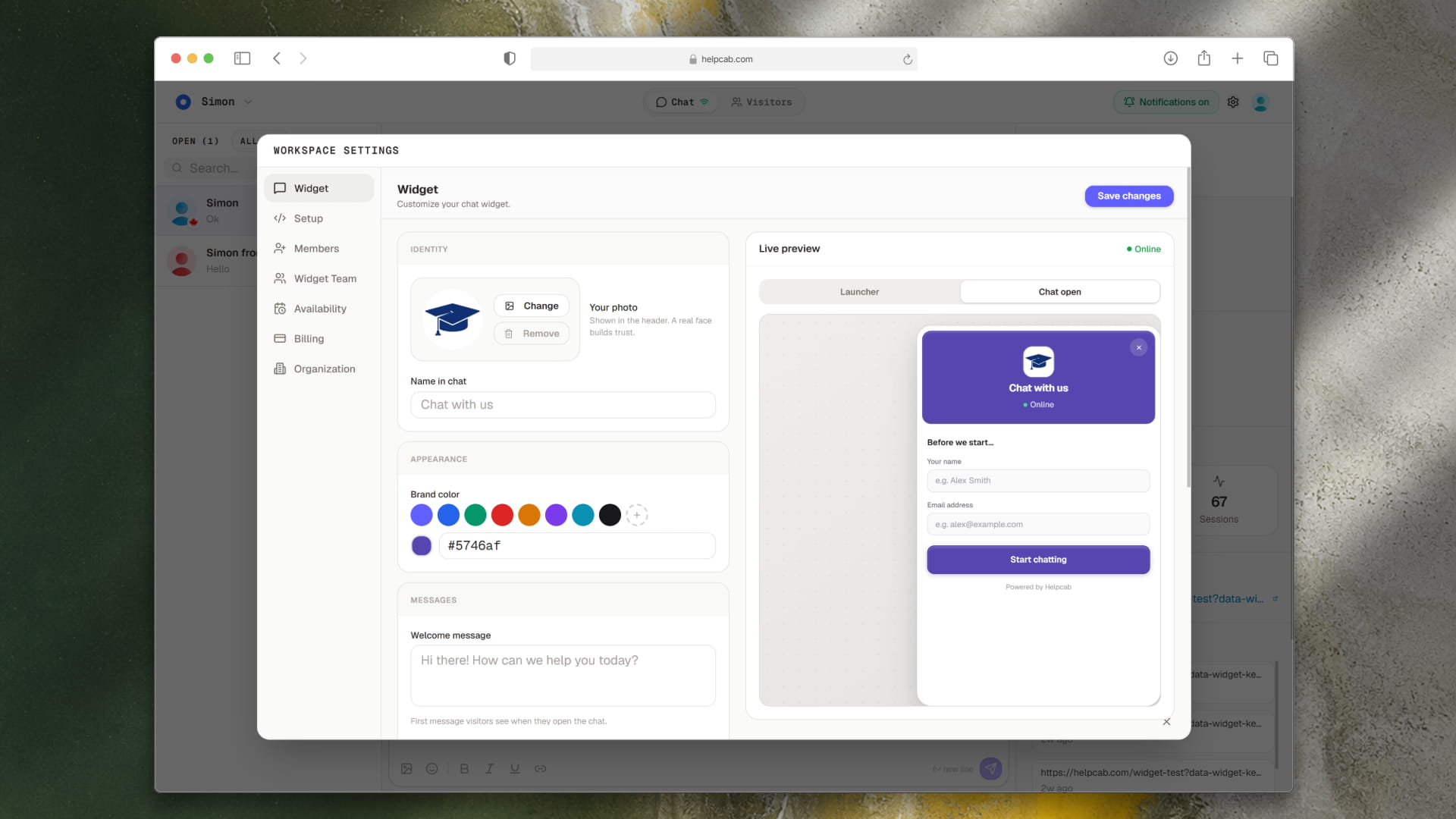This screenshot has height=819, width=1456.
Task: Click Start chatting in preview
Action: [x=1038, y=560]
